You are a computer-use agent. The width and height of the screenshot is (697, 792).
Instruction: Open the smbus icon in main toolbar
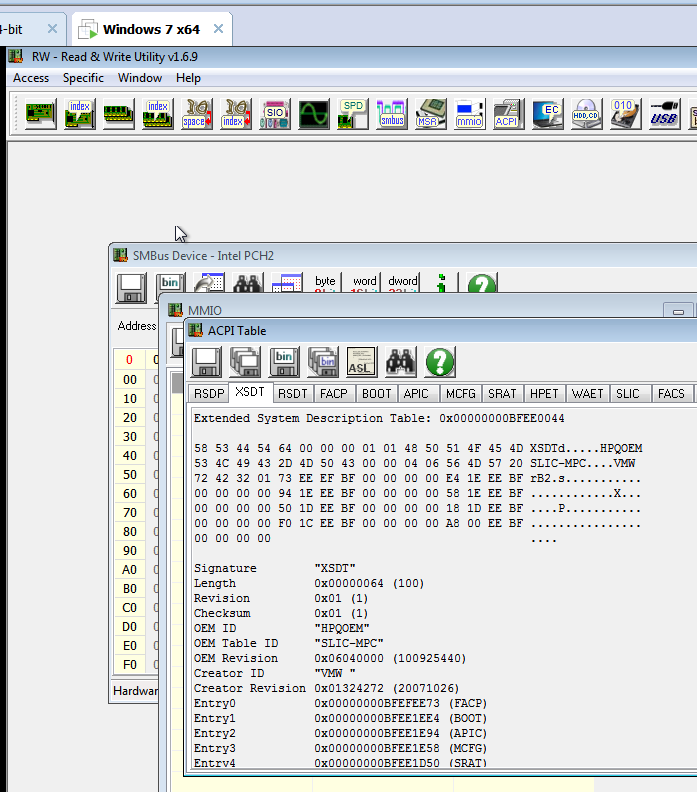click(392, 114)
